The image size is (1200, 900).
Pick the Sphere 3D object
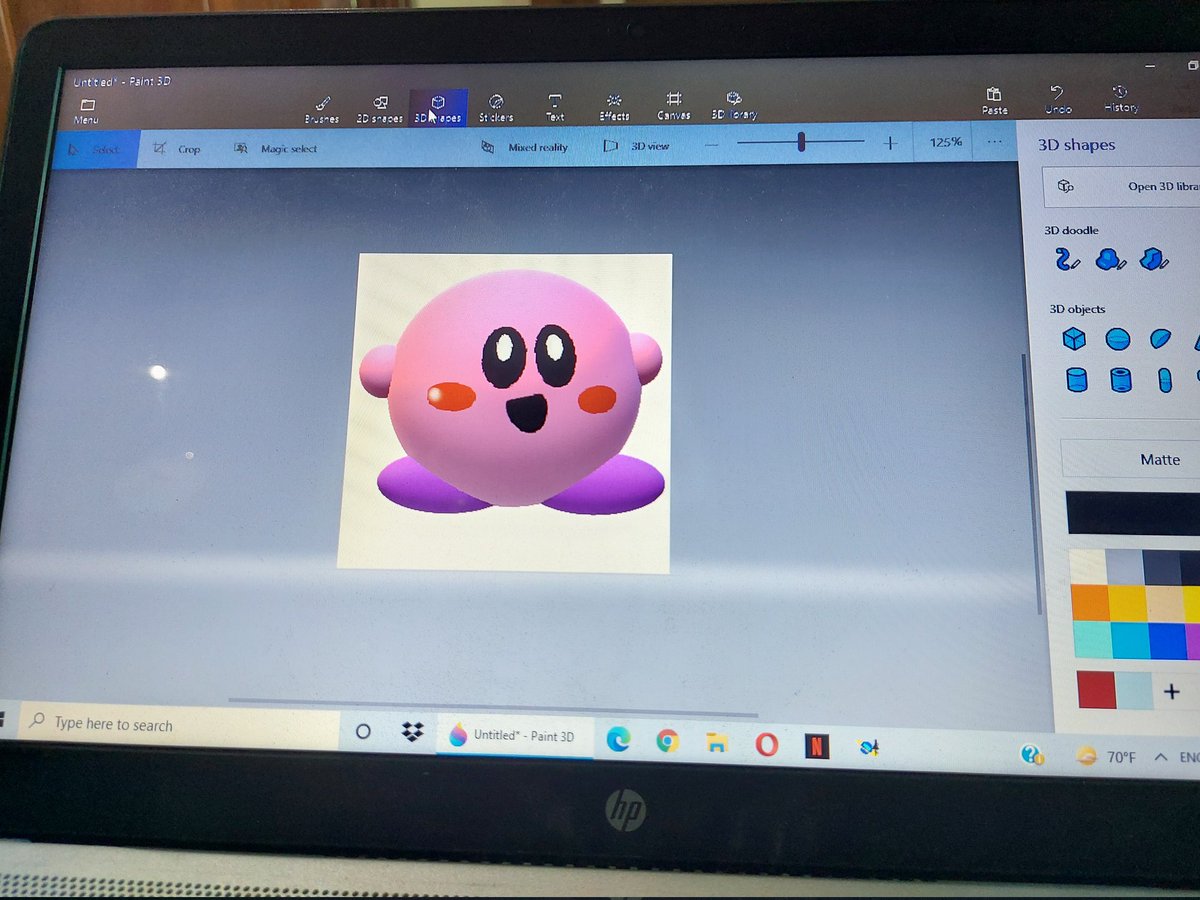[x=1118, y=339]
